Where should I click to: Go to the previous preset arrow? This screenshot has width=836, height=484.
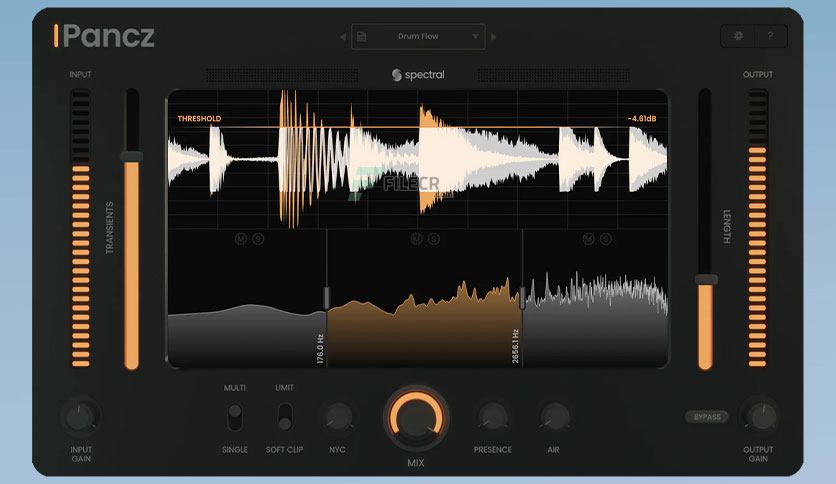click(343, 37)
